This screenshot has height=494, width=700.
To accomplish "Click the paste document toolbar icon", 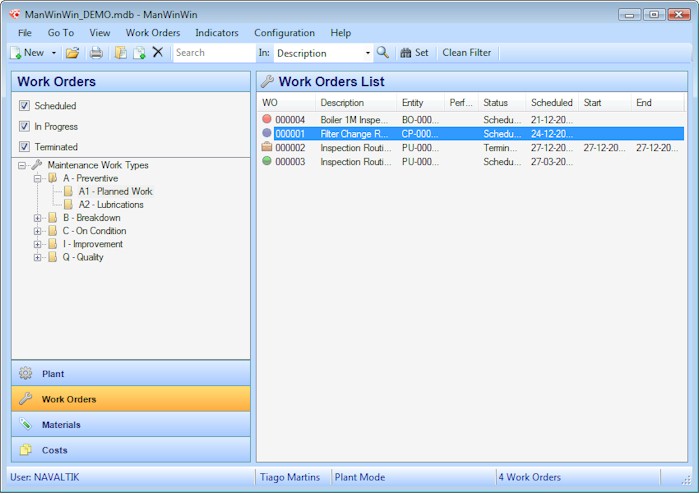I will (x=139, y=53).
